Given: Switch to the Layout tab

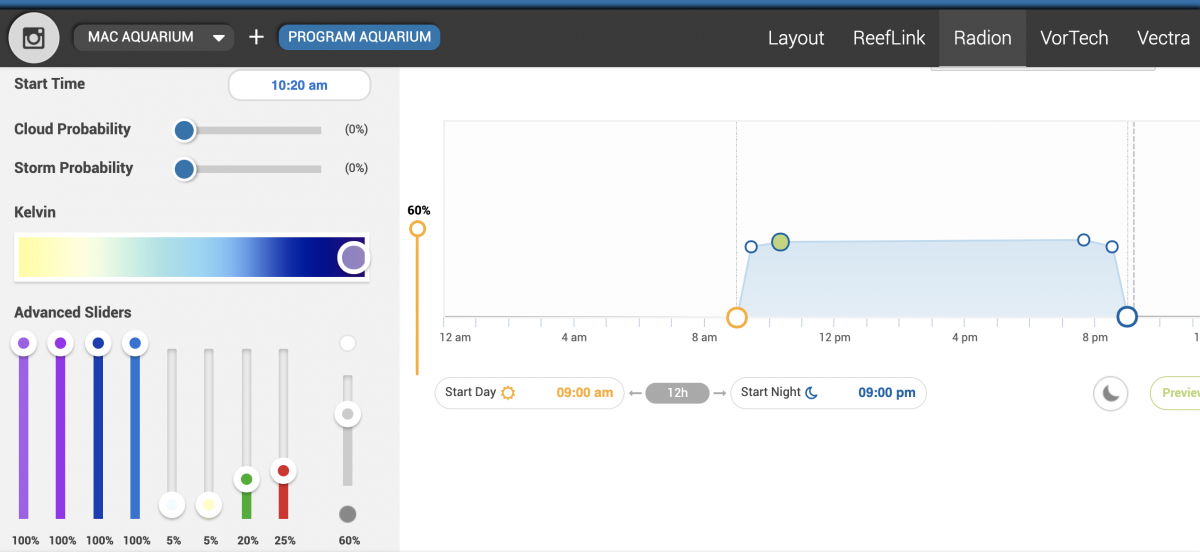Looking at the screenshot, I should click(796, 38).
